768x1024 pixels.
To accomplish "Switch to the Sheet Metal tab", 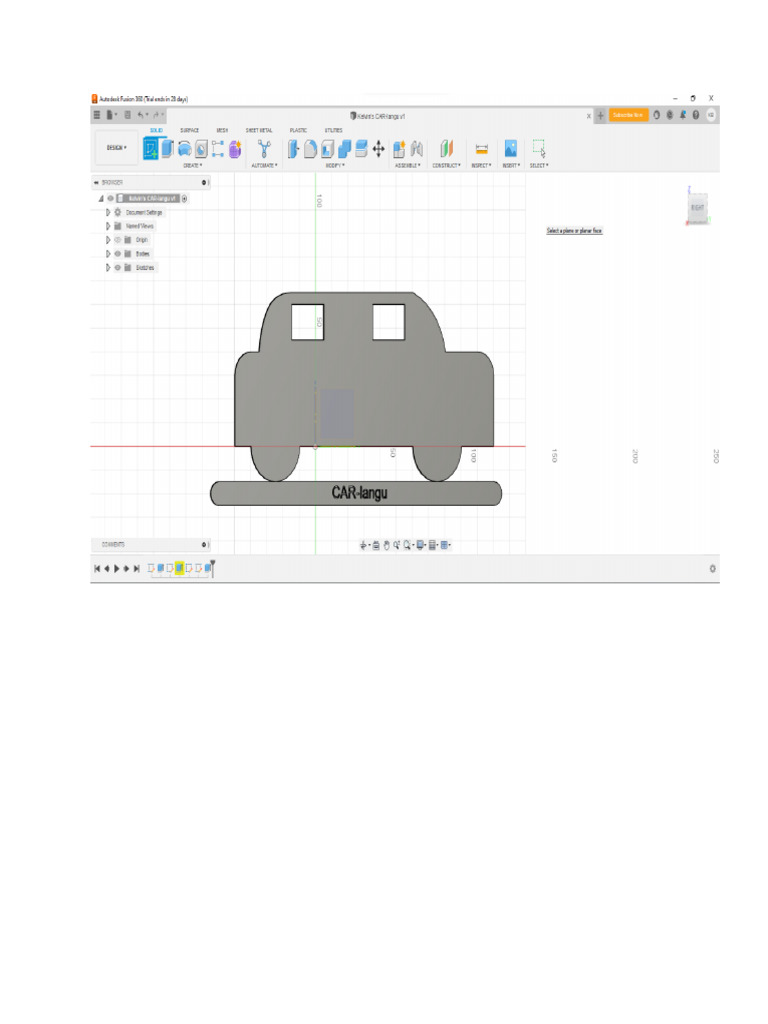I will [x=259, y=130].
